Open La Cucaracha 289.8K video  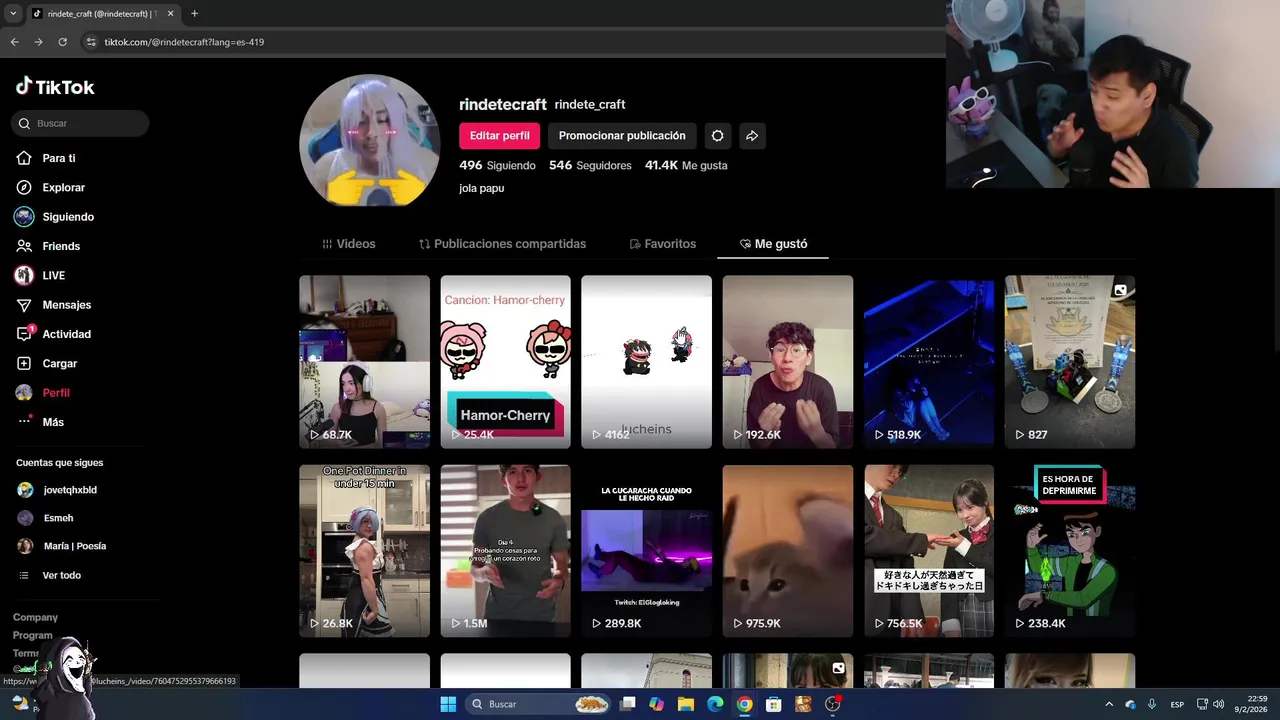click(x=646, y=551)
